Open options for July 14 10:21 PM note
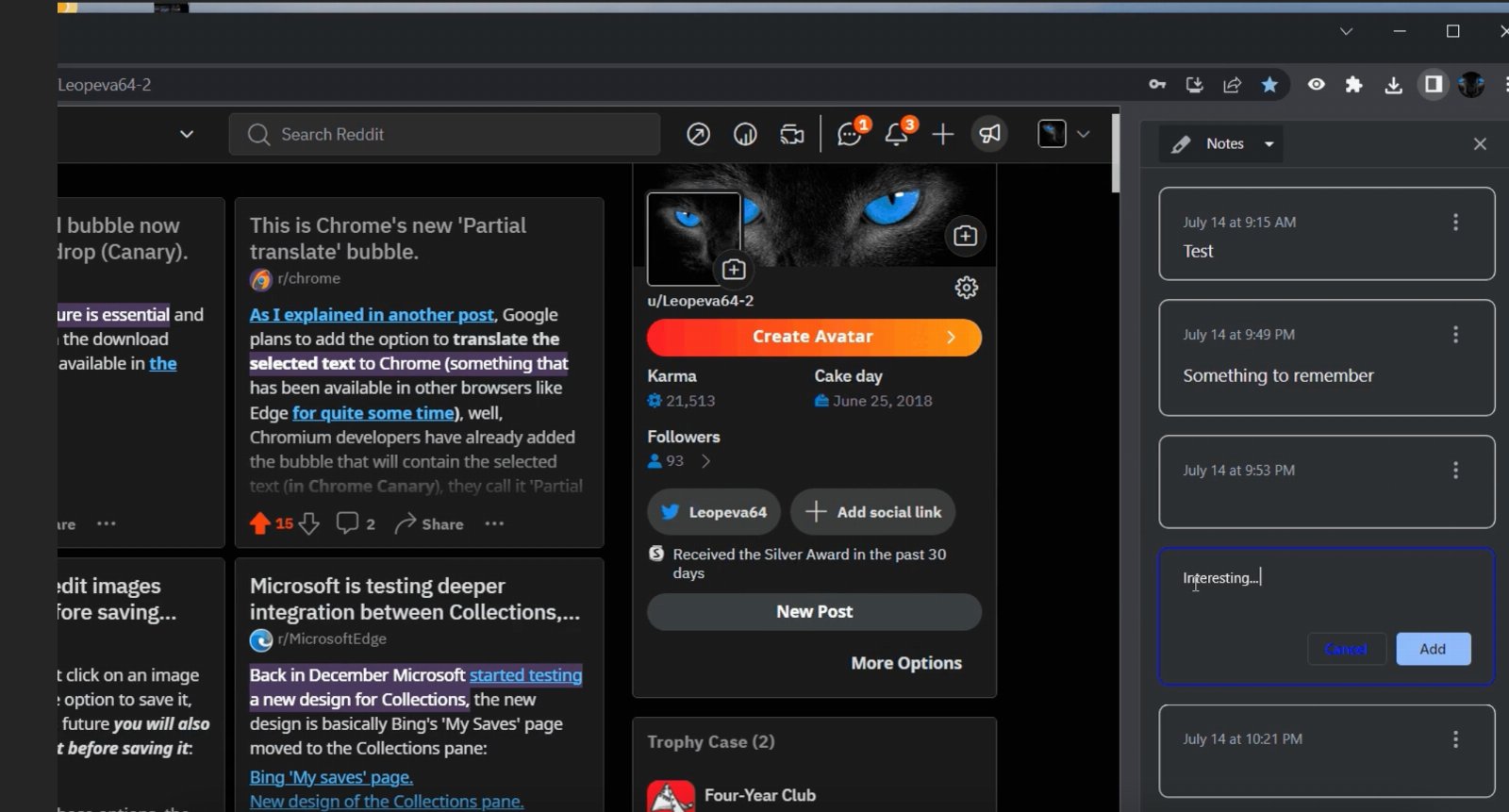Screen dimensions: 1509x812 [x=1455, y=738]
